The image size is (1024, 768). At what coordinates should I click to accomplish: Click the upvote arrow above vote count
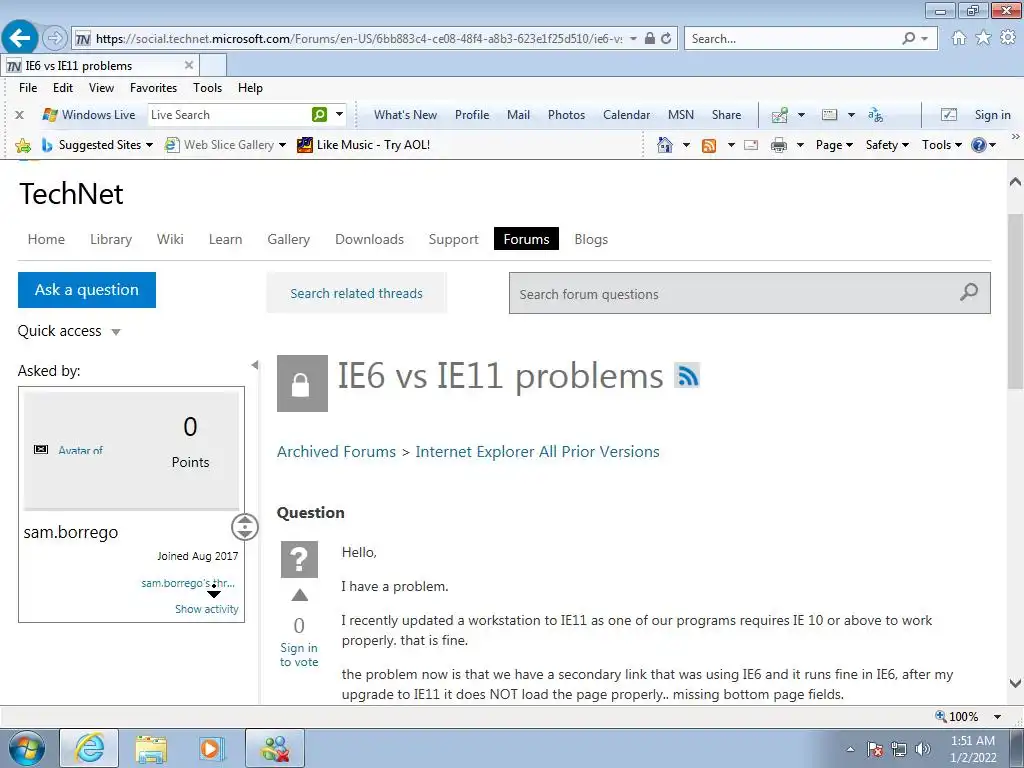click(300, 595)
